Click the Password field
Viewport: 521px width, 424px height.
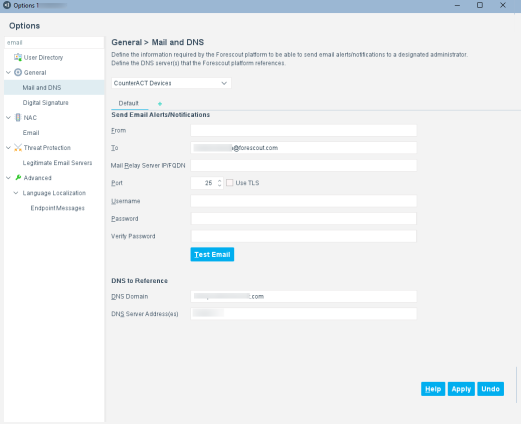303,219
